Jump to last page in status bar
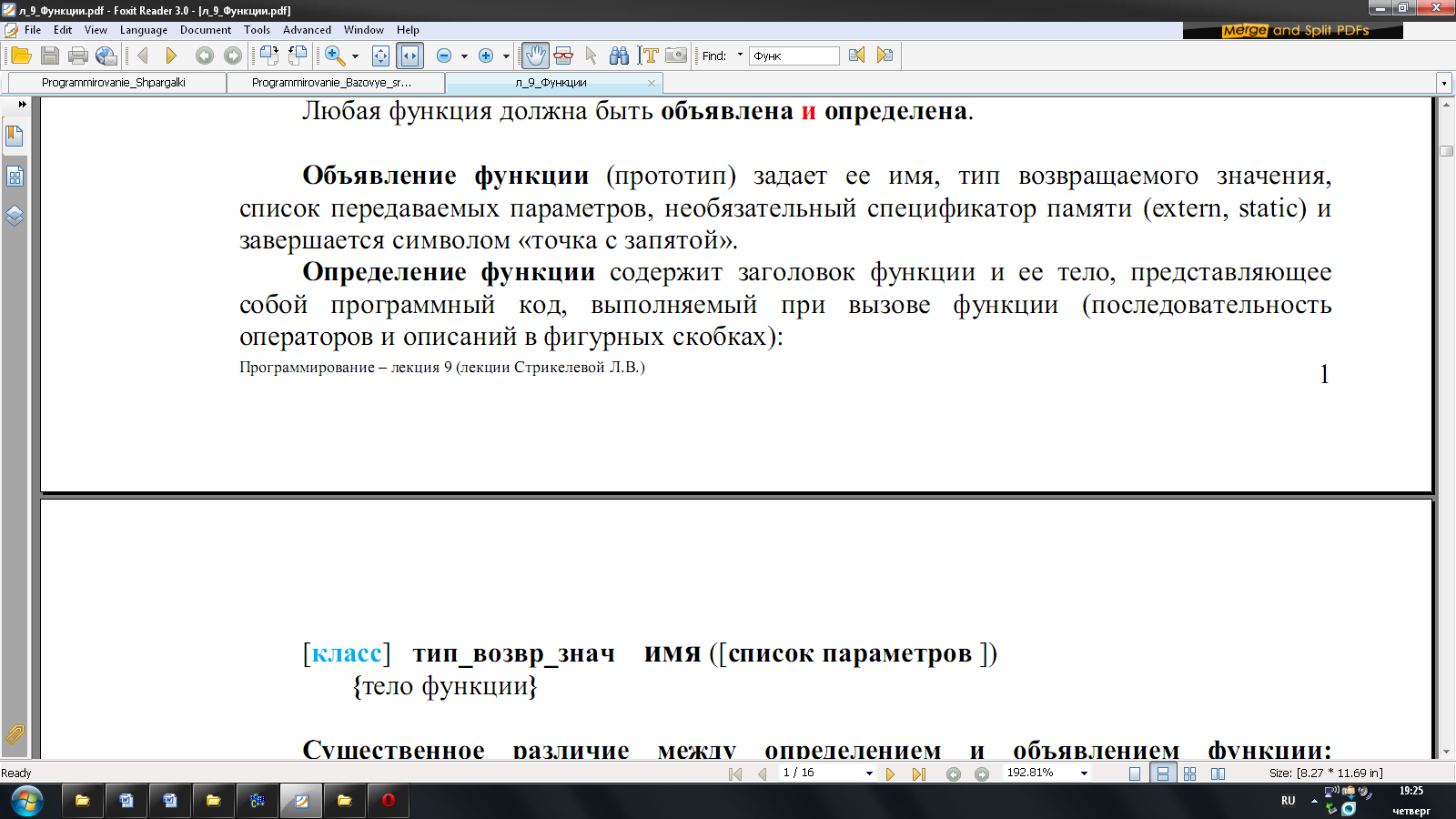 click(x=918, y=773)
